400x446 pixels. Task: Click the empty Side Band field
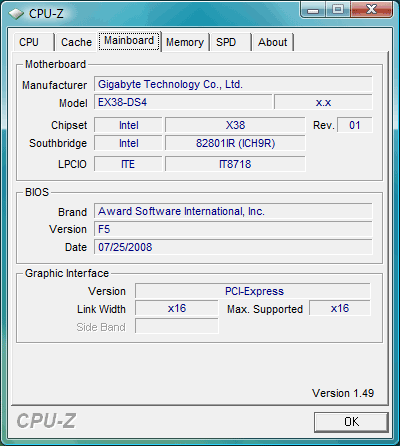(x=177, y=326)
